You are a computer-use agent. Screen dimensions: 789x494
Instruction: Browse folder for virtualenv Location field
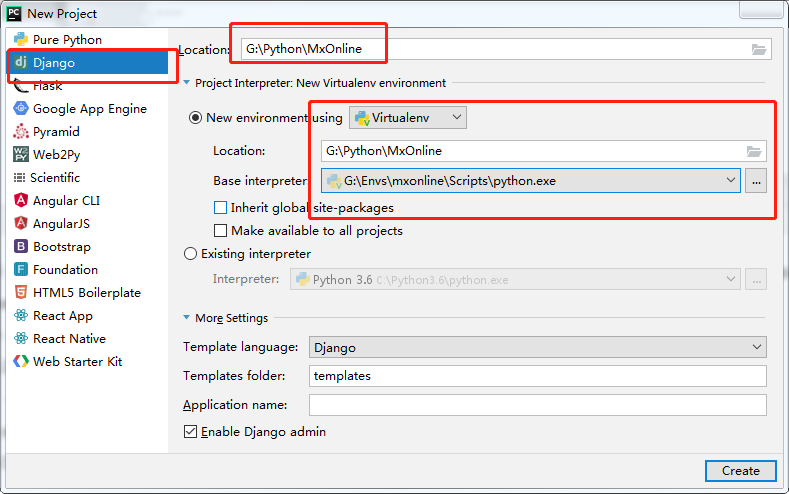754,151
